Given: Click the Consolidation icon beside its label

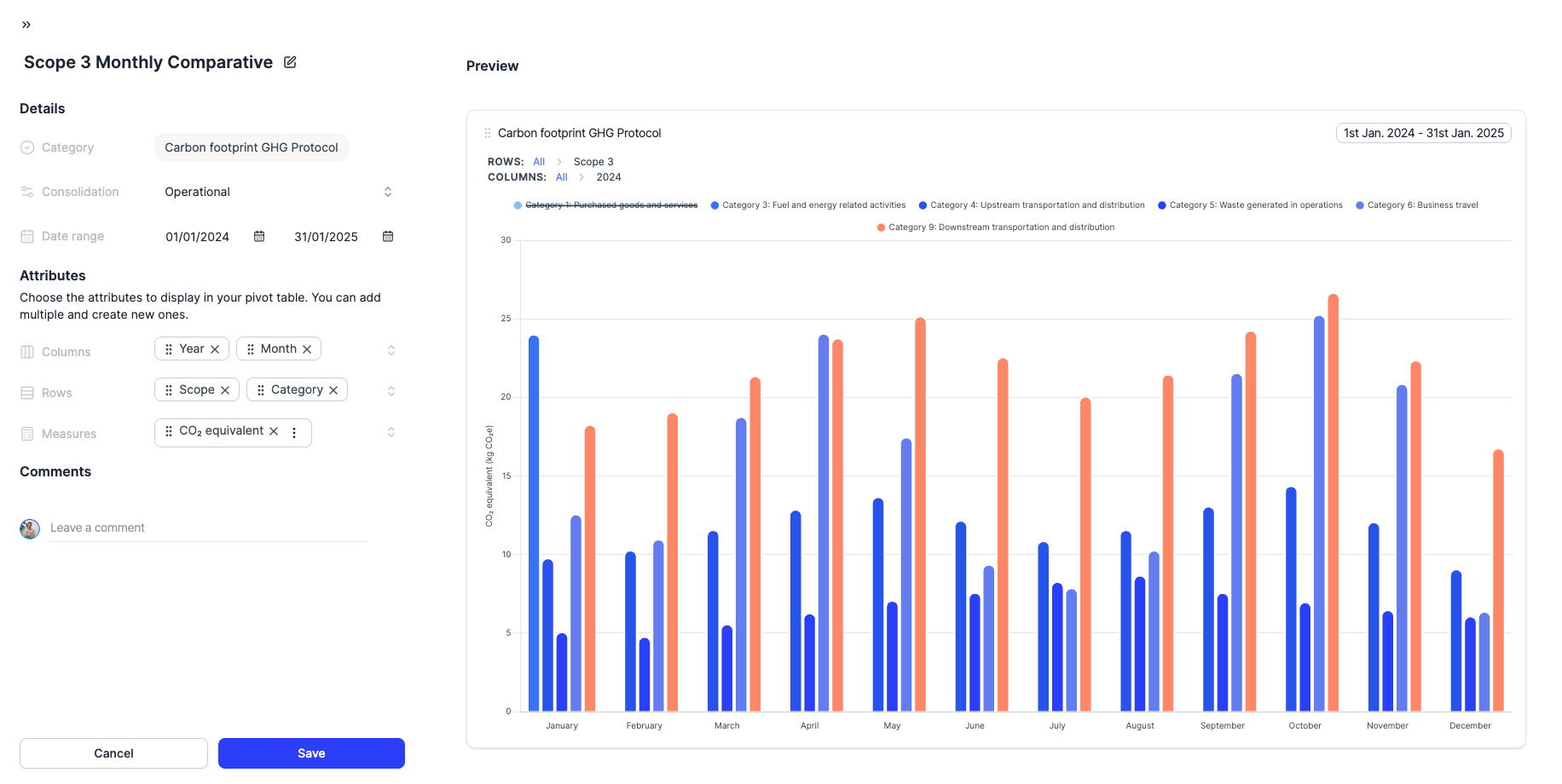Looking at the screenshot, I should pyautogui.click(x=27, y=192).
